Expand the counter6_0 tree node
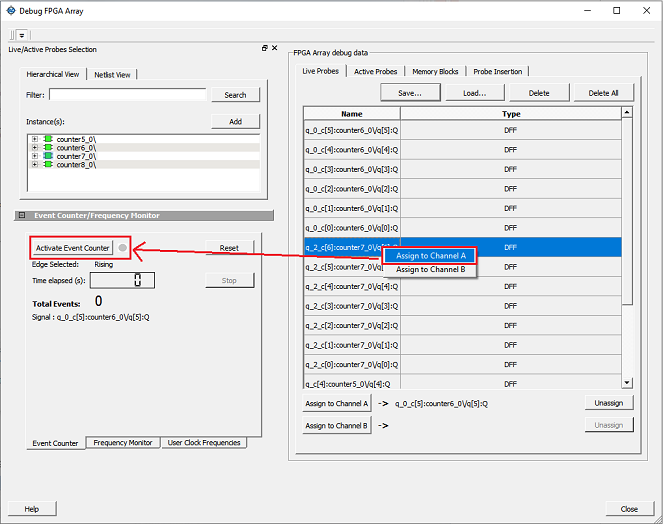The image size is (663, 524). click(x=35, y=147)
